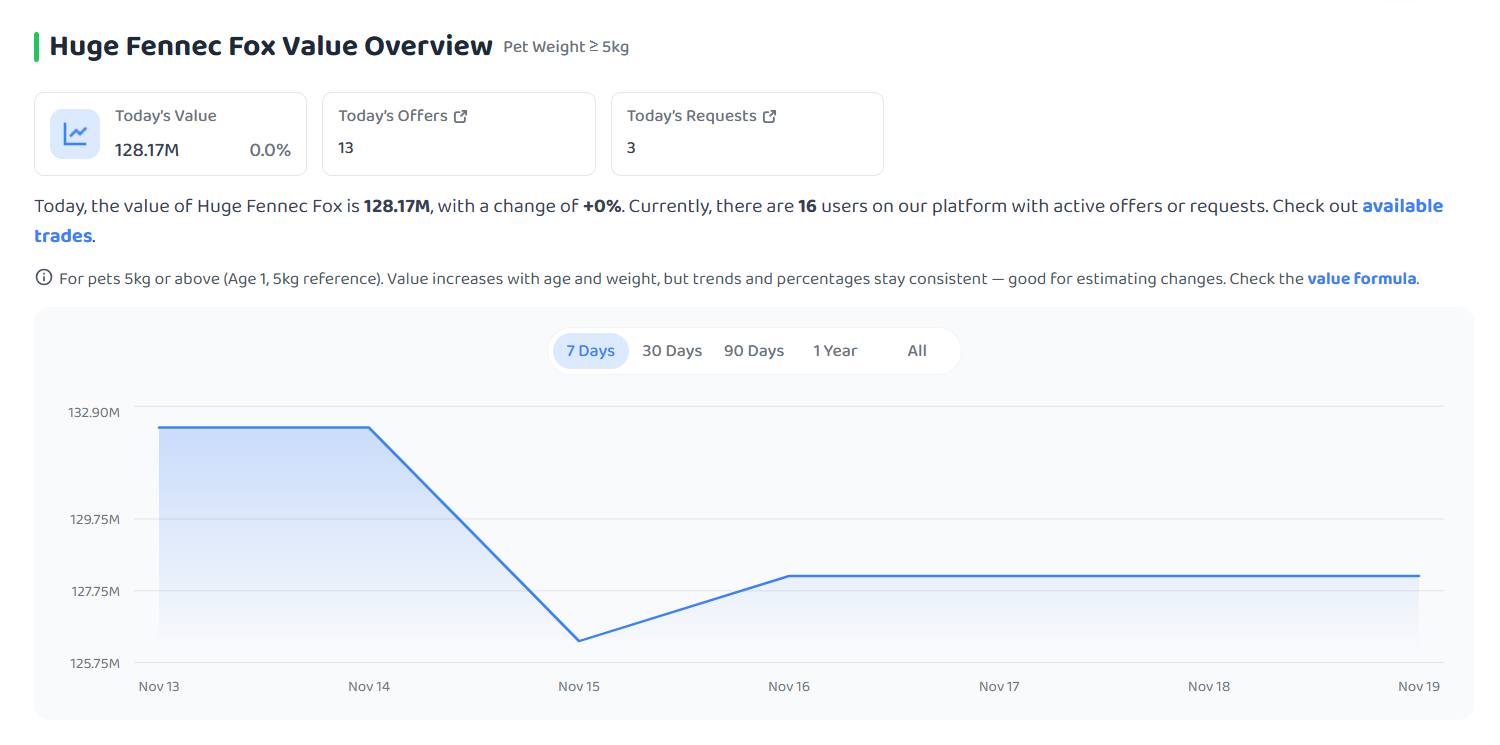Open the value formula link

pyautogui.click(x=1362, y=278)
